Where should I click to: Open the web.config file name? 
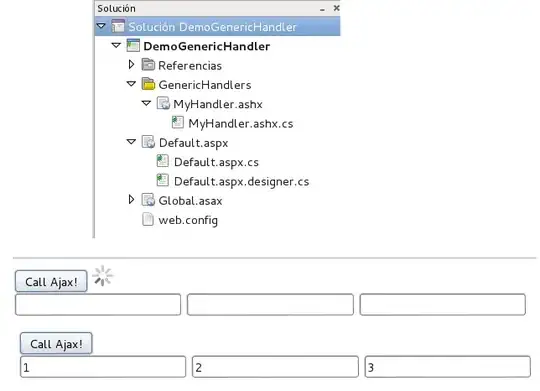click(x=188, y=220)
